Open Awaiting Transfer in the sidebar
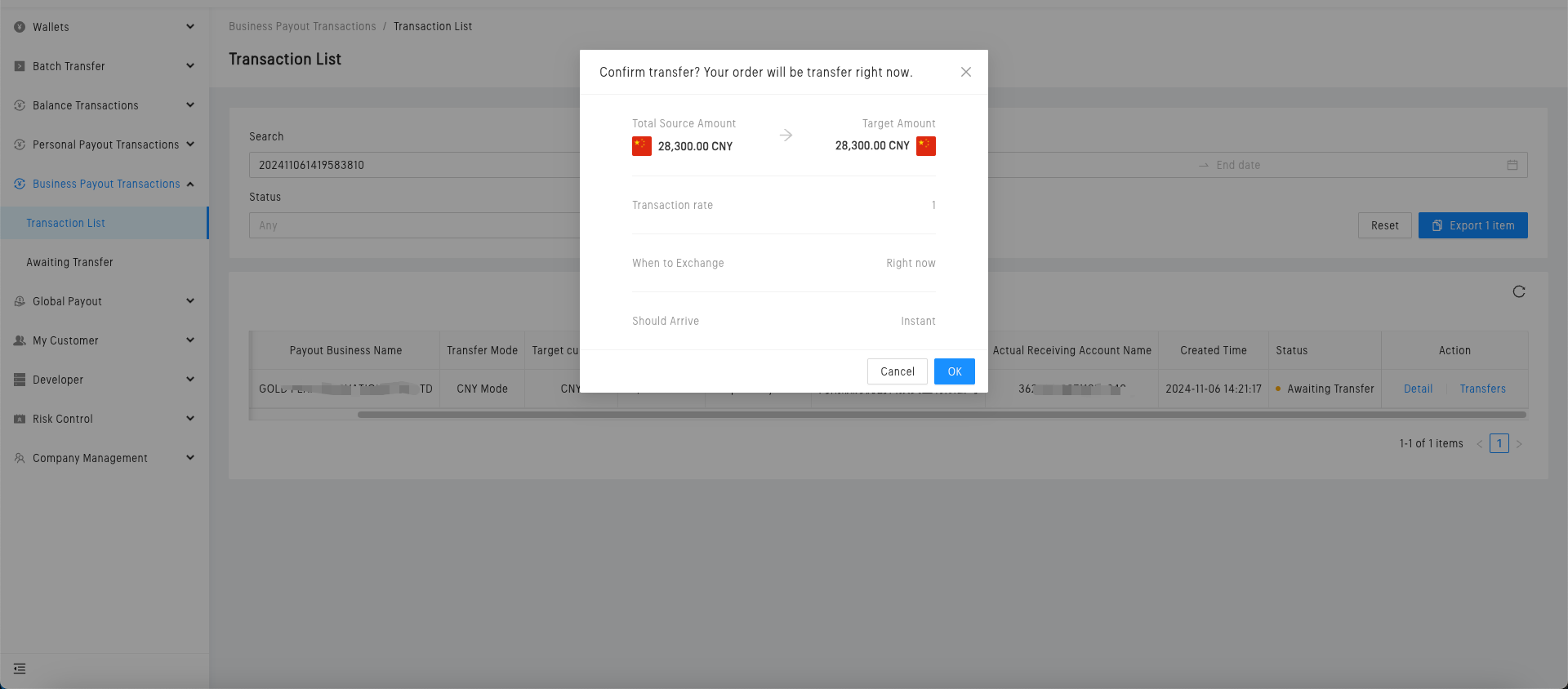The height and width of the screenshot is (689, 1568). 105,262
